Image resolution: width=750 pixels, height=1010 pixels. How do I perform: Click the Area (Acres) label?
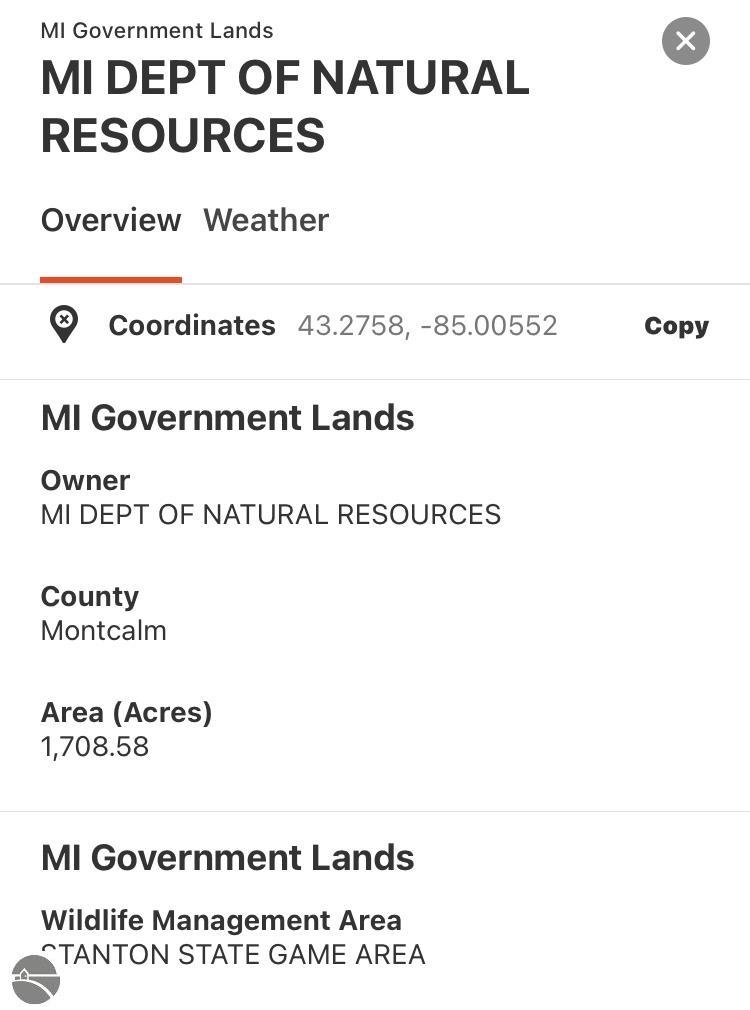[x=126, y=712]
